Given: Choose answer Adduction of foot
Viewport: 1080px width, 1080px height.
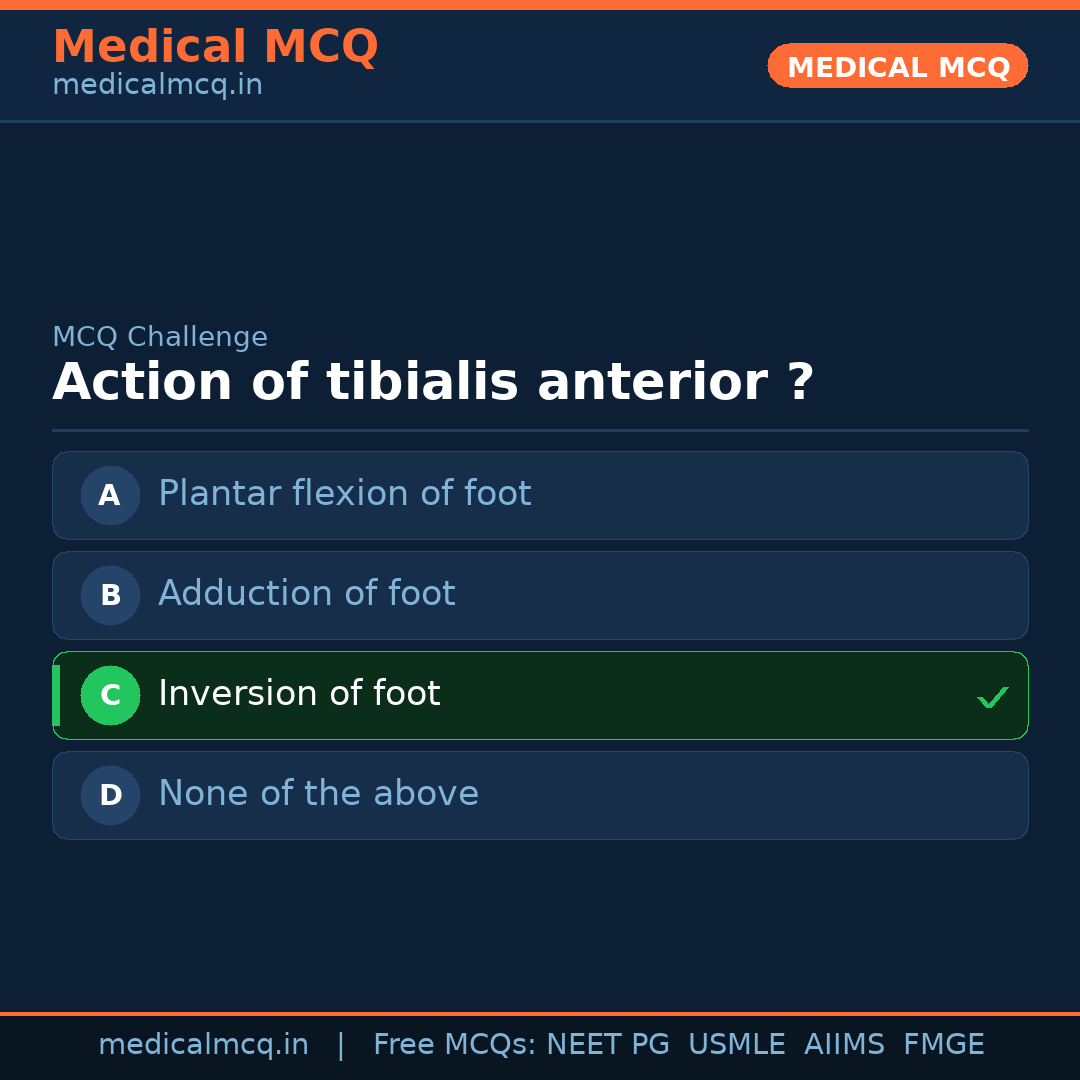Looking at the screenshot, I should pyautogui.click(x=306, y=594).
